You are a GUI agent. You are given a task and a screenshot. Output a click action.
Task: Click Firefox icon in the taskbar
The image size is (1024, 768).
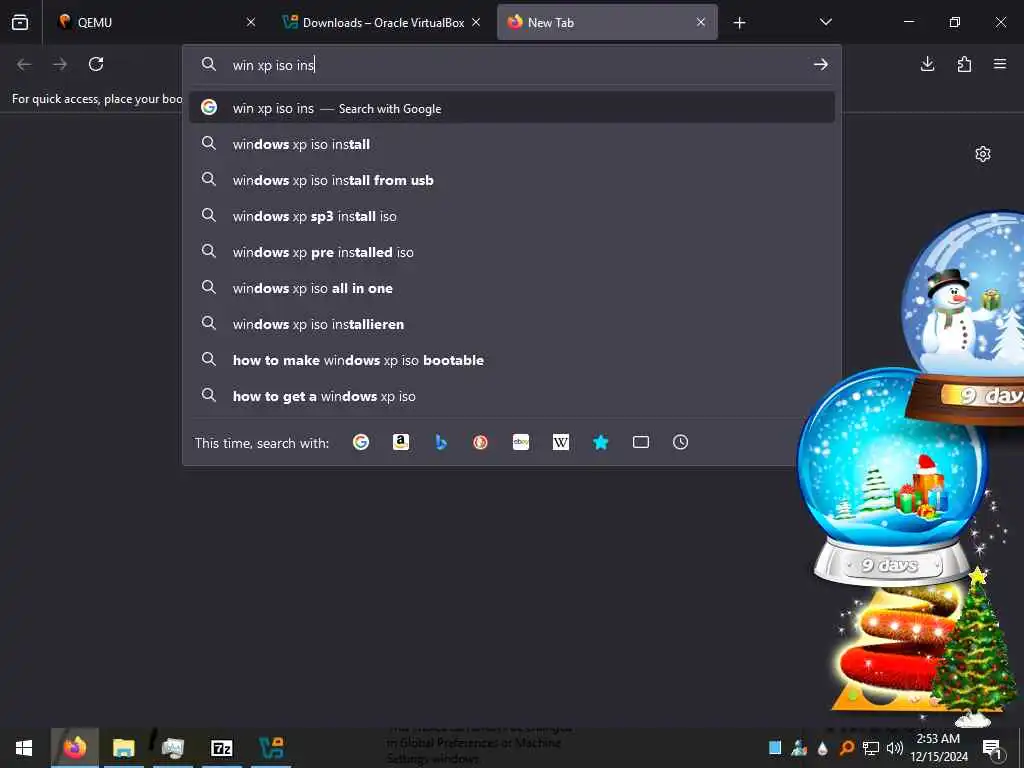click(x=74, y=748)
